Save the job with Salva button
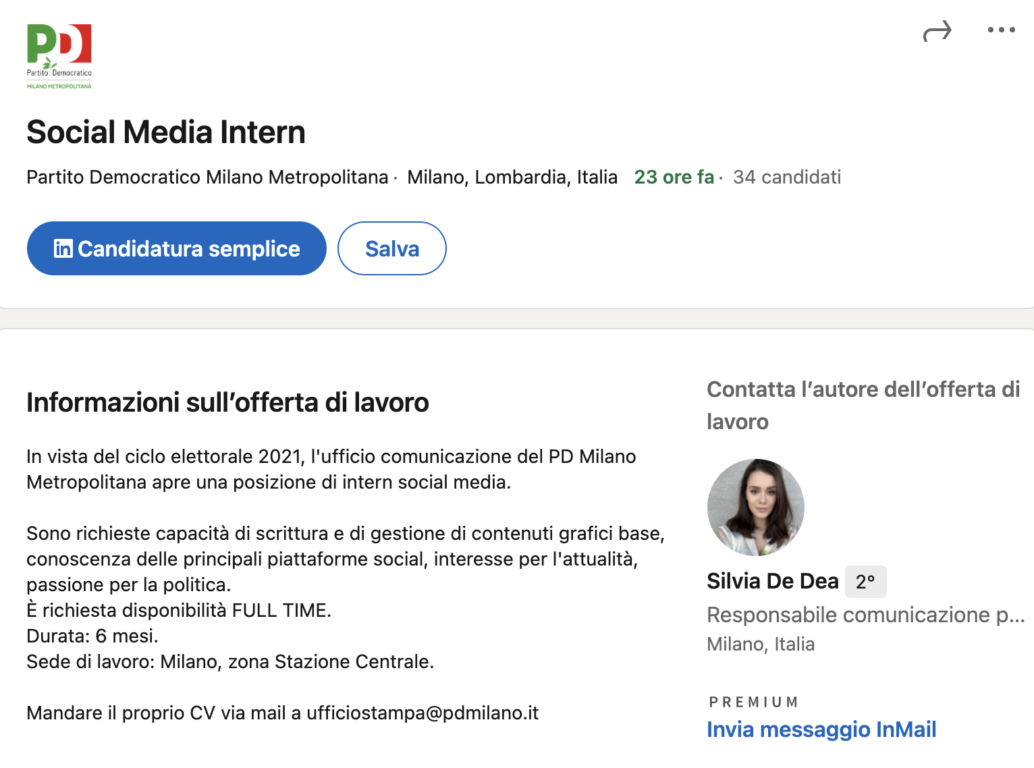This screenshot has height=768, width=1034. pyautogui.click(x=392, y=249)
